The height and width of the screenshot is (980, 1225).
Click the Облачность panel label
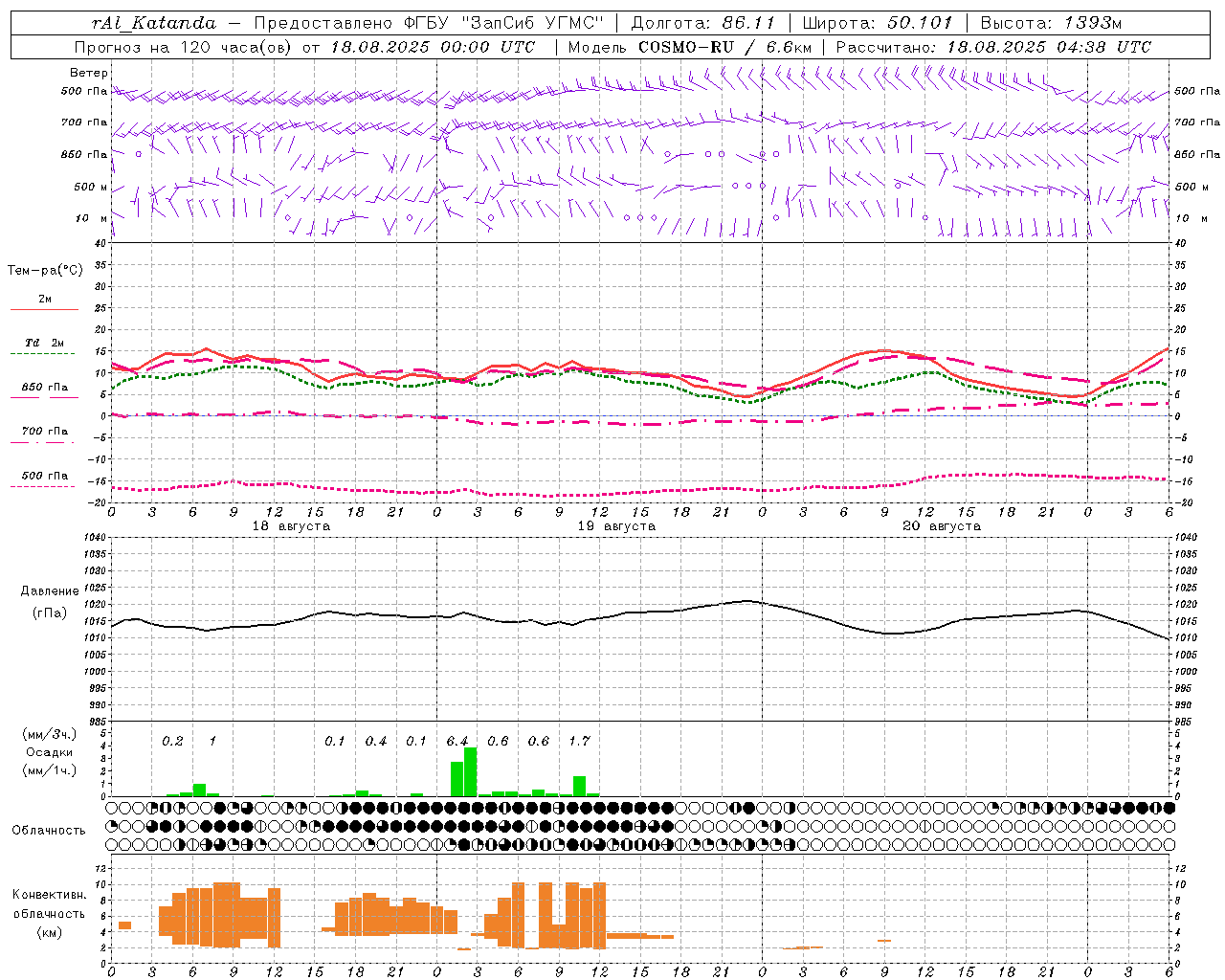[49, 831]
